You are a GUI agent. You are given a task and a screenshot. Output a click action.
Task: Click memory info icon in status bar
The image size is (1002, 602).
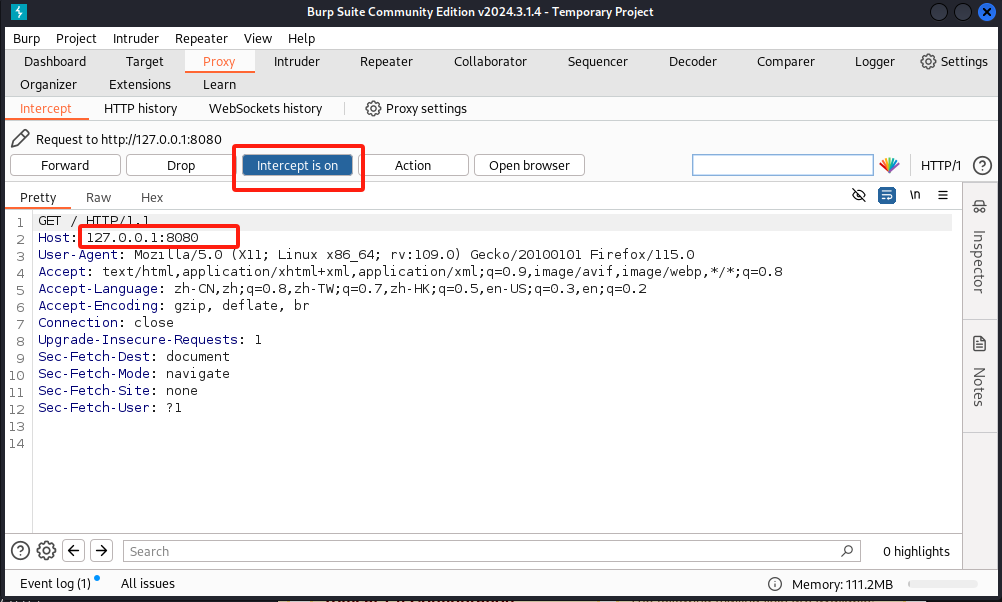775,584
